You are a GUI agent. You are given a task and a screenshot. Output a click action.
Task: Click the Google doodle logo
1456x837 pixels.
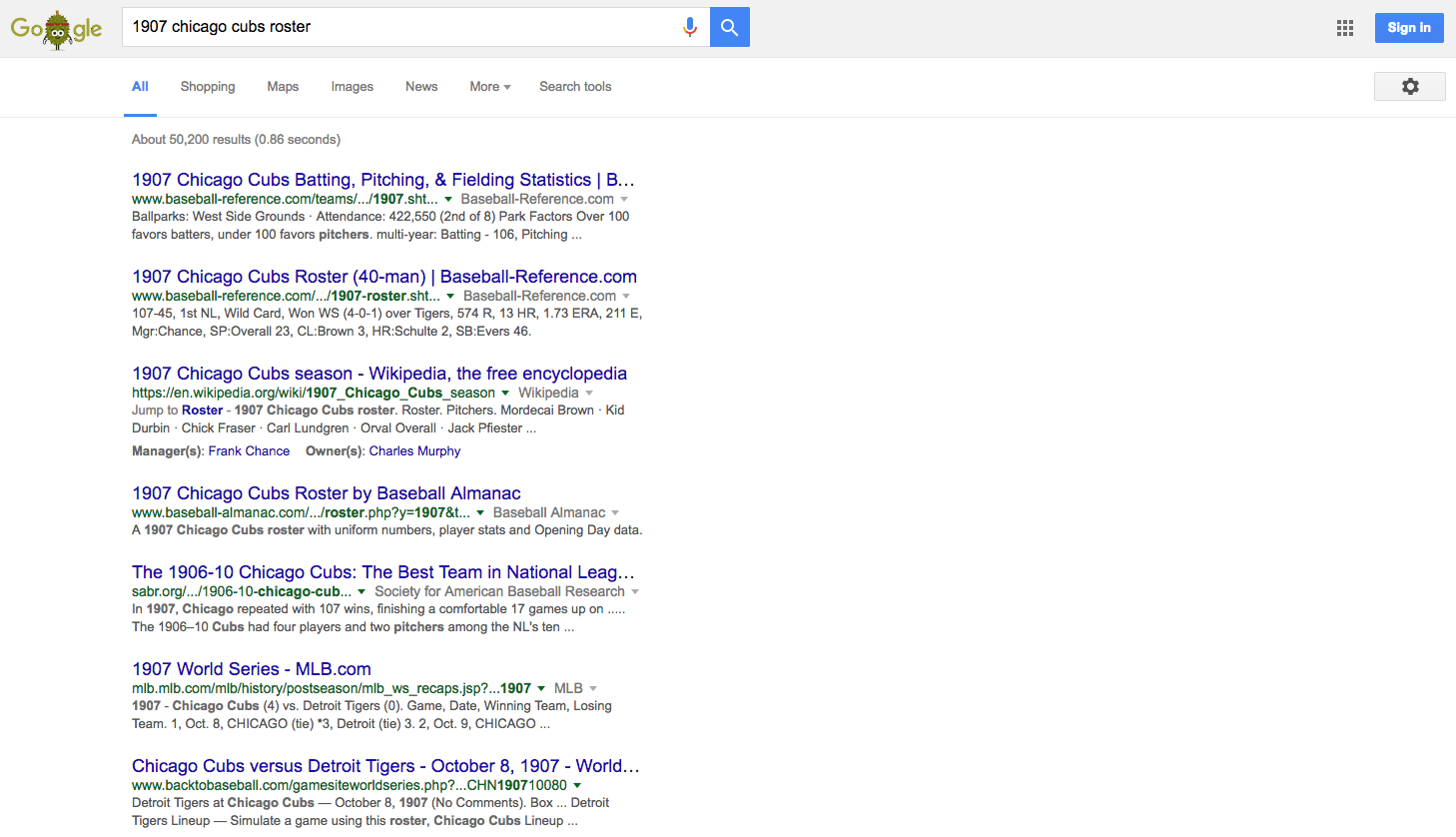click(56, 29)
